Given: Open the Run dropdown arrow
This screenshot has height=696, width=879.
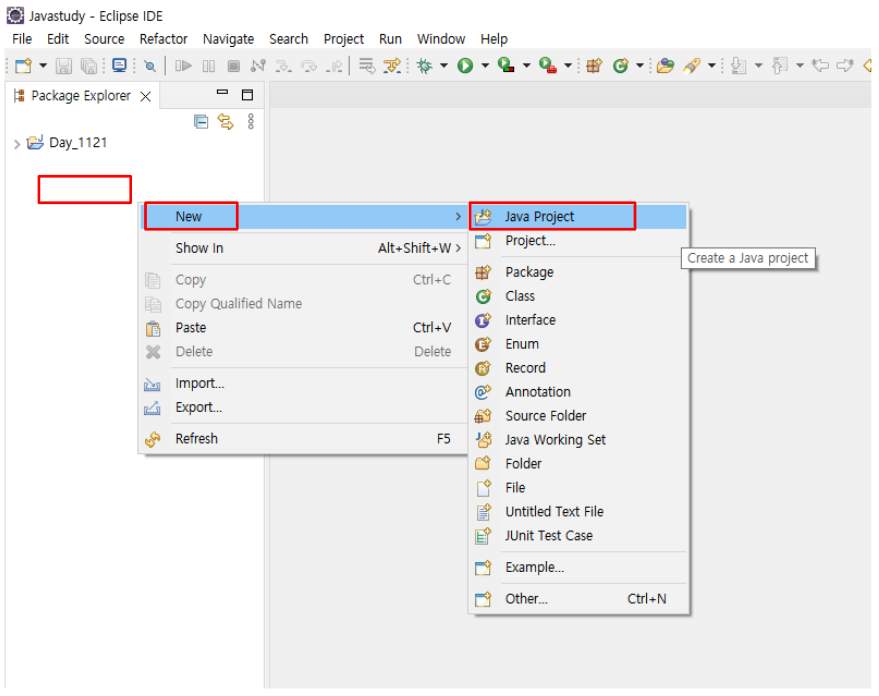Looking at the screenshot, I should [x=485, y=66].
